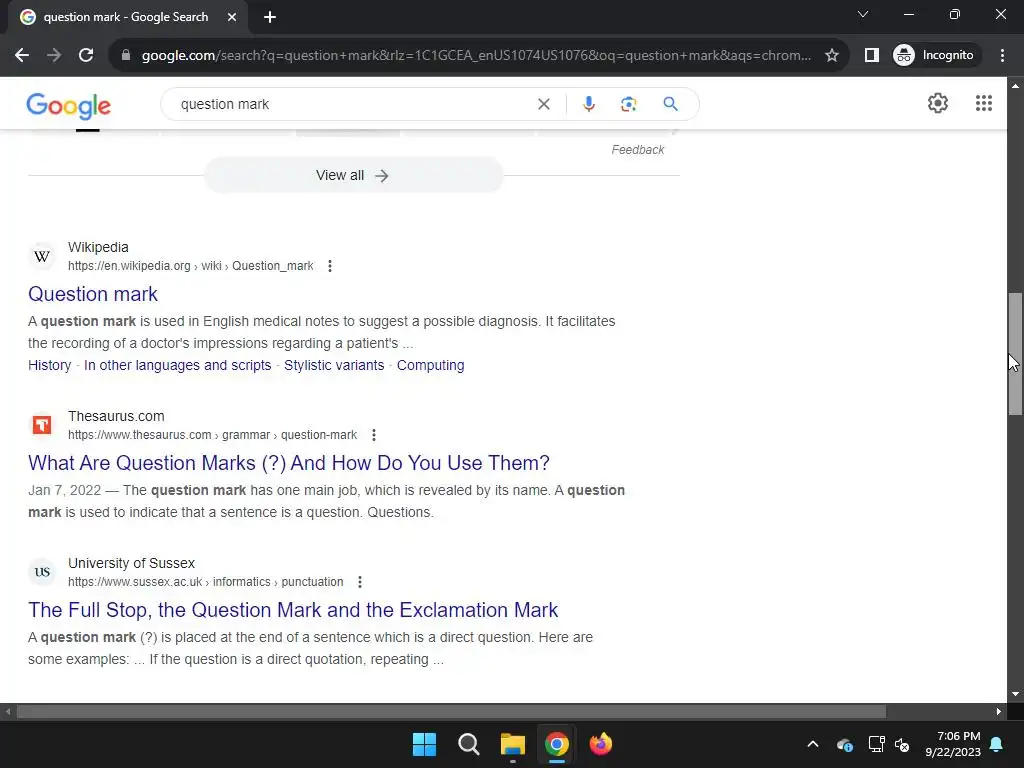Image resolution: width=1024 pixels, height=768 pixels.
Task: Open the clock showing 7:06 PM
Action: tap(953, 744)
